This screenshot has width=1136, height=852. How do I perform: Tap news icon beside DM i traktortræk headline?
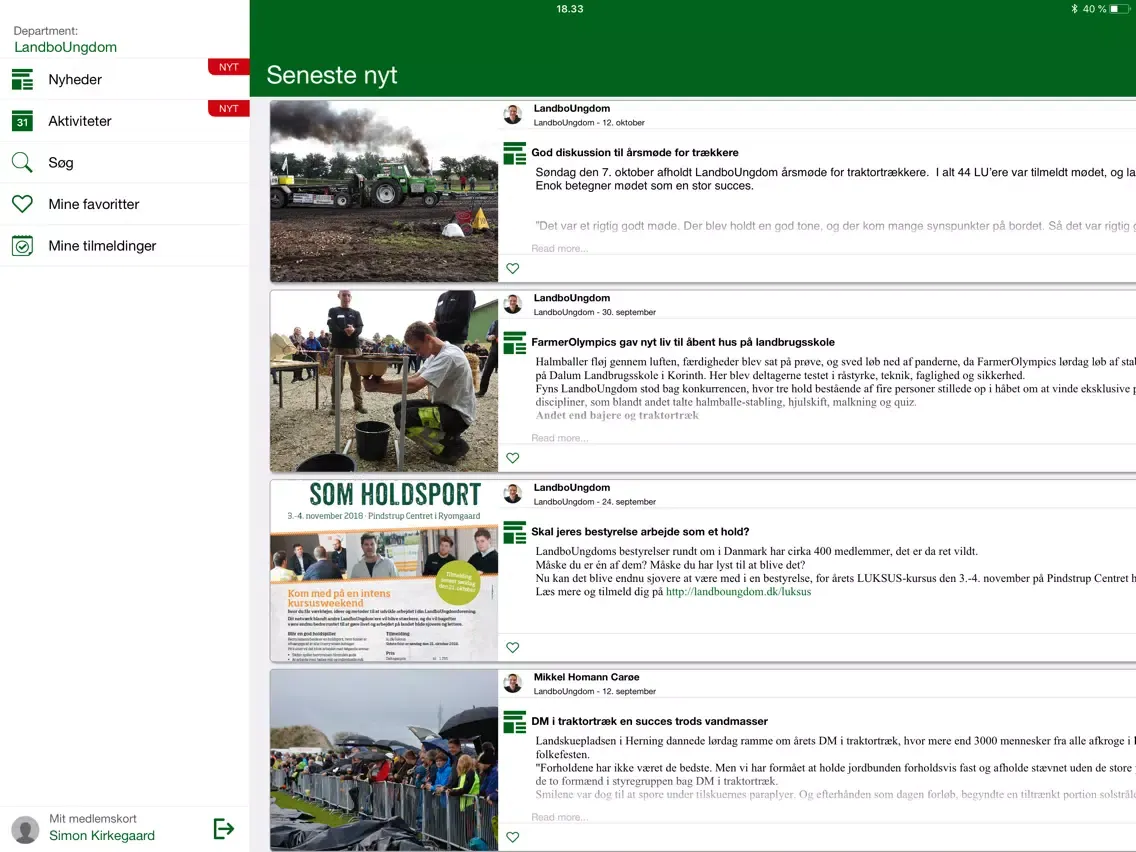(x=515, y=722)
